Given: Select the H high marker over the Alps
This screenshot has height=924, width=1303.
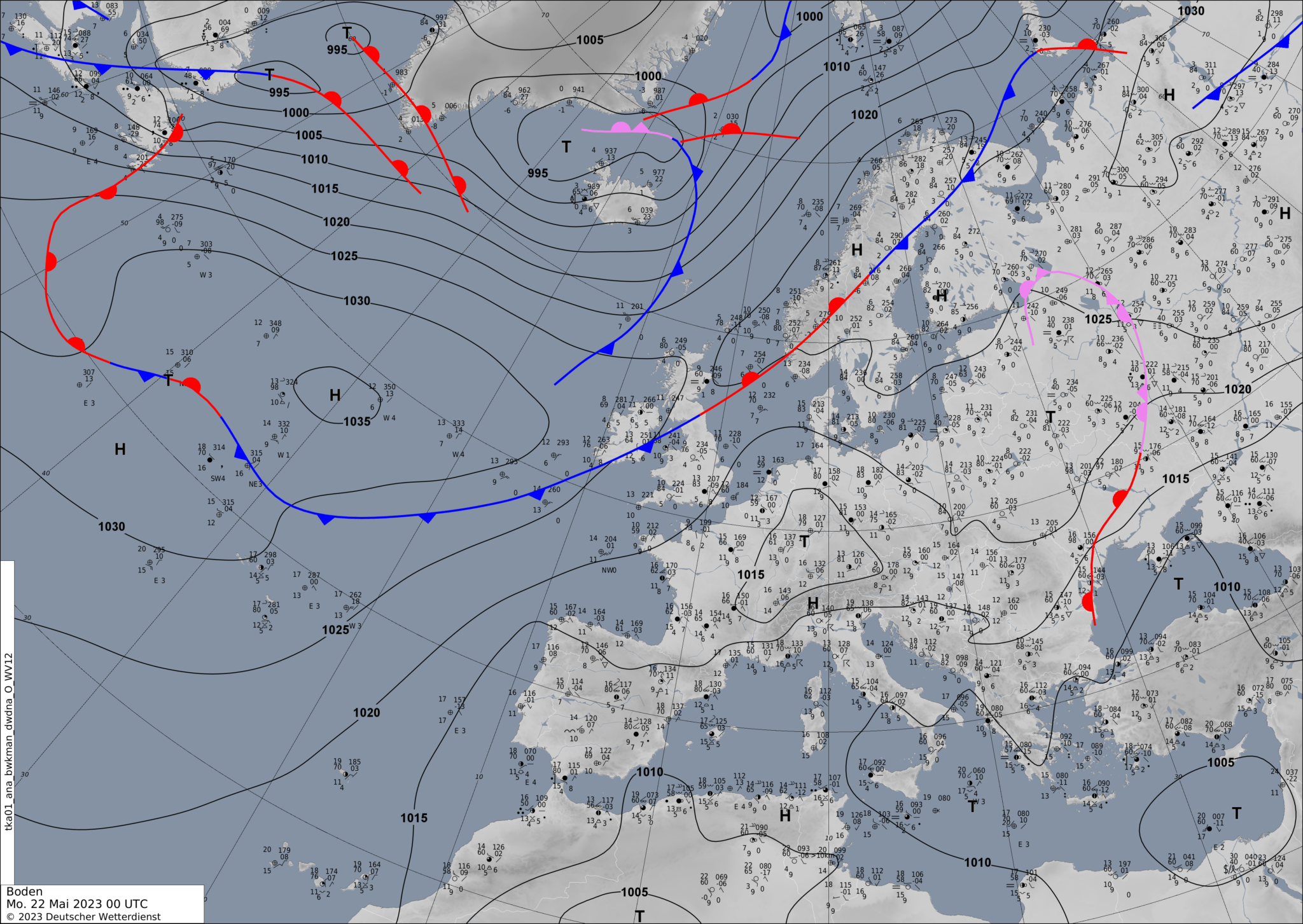Looking at the screenshot, I should 813,602.
